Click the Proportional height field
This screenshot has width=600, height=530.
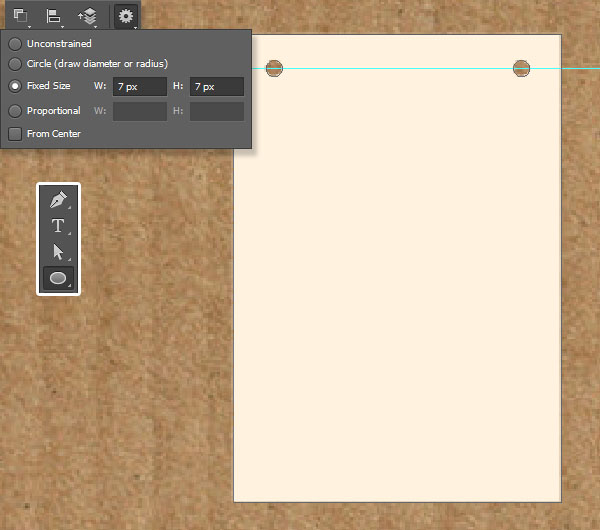(216, 111)
